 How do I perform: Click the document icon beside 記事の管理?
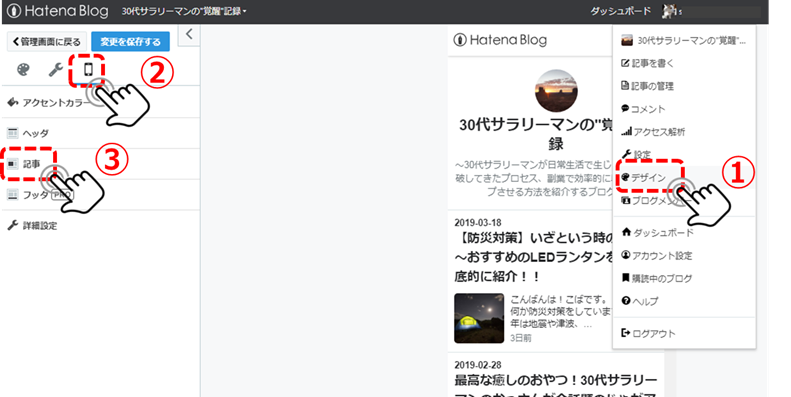click(x=626, y=86)
